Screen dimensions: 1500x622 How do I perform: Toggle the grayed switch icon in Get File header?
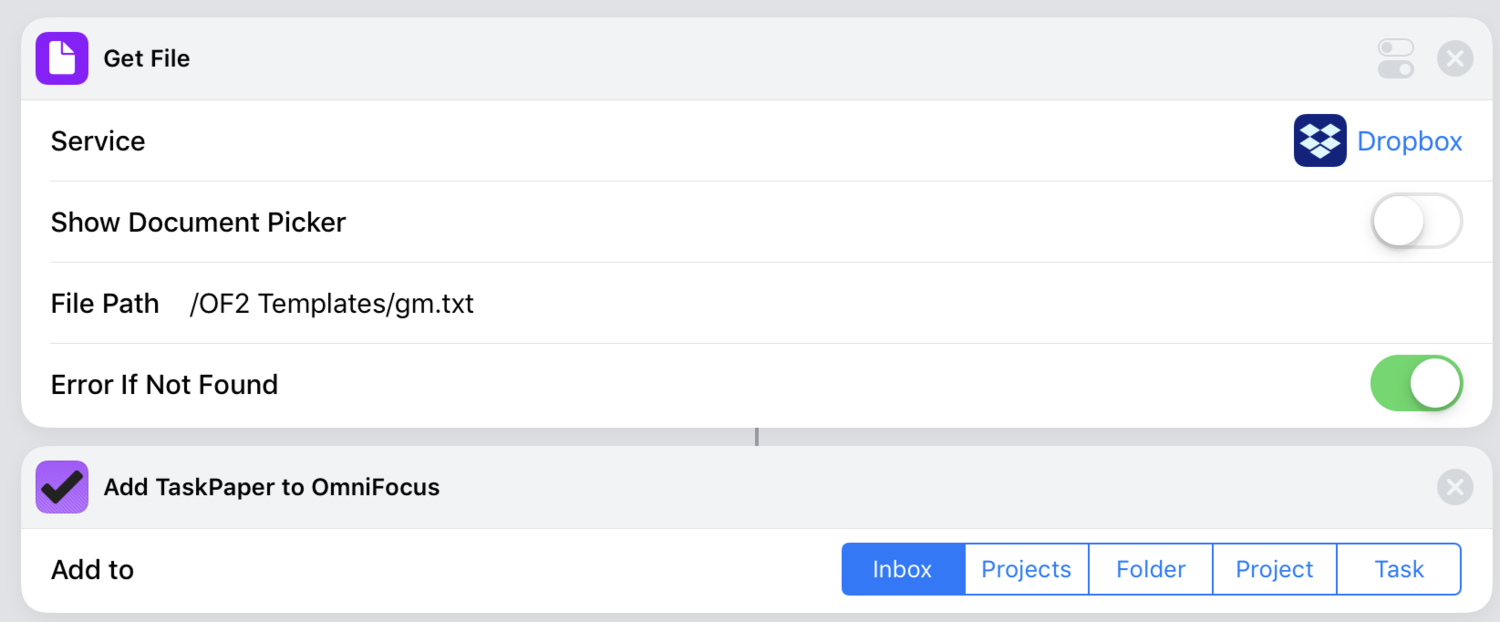point(1395,58)
